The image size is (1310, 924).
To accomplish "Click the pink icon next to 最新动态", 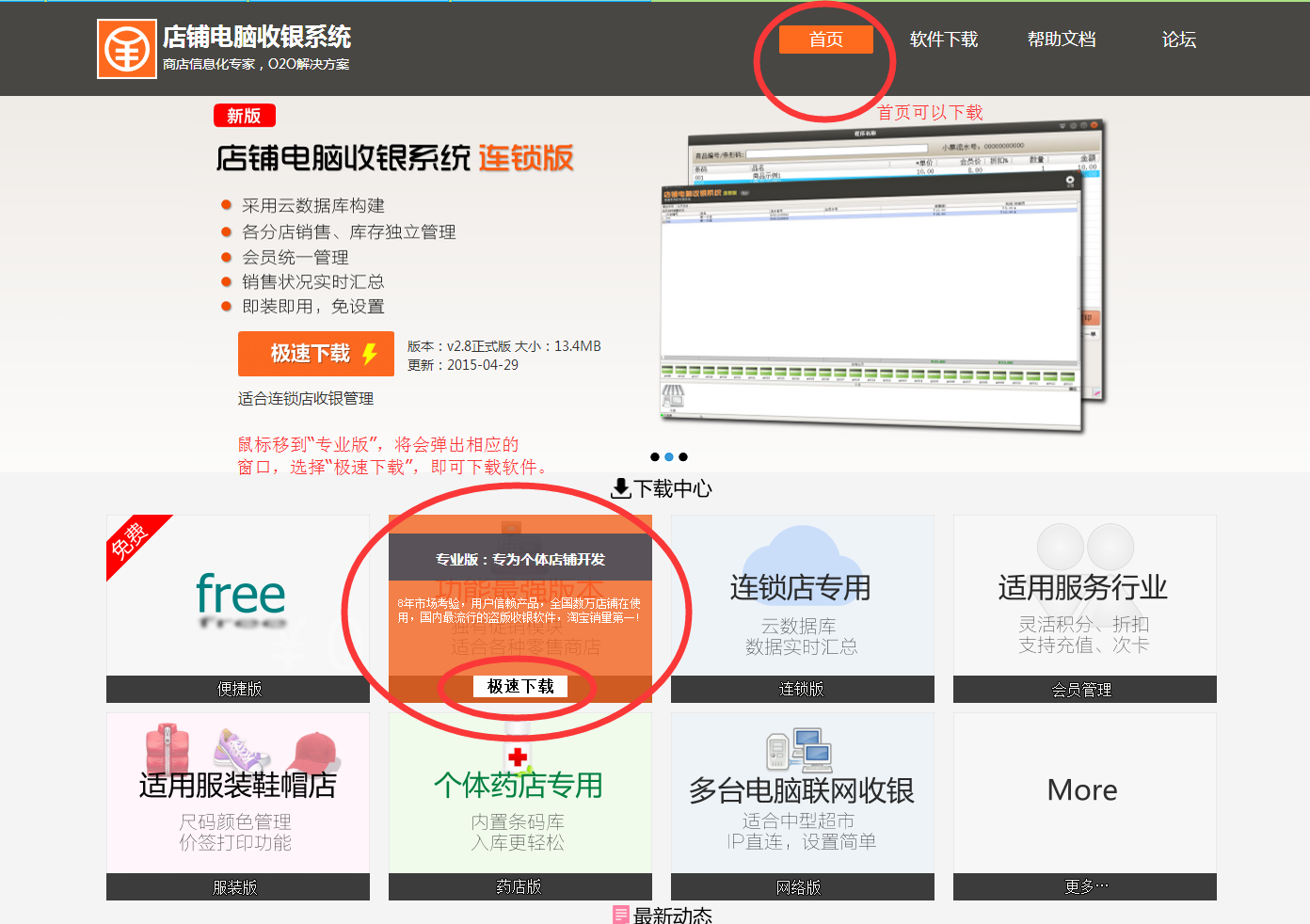I will [621, 913].
